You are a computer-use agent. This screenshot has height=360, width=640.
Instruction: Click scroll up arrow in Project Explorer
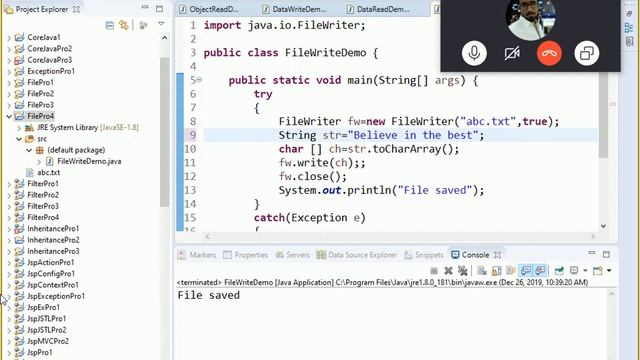[x=164, y=38]
